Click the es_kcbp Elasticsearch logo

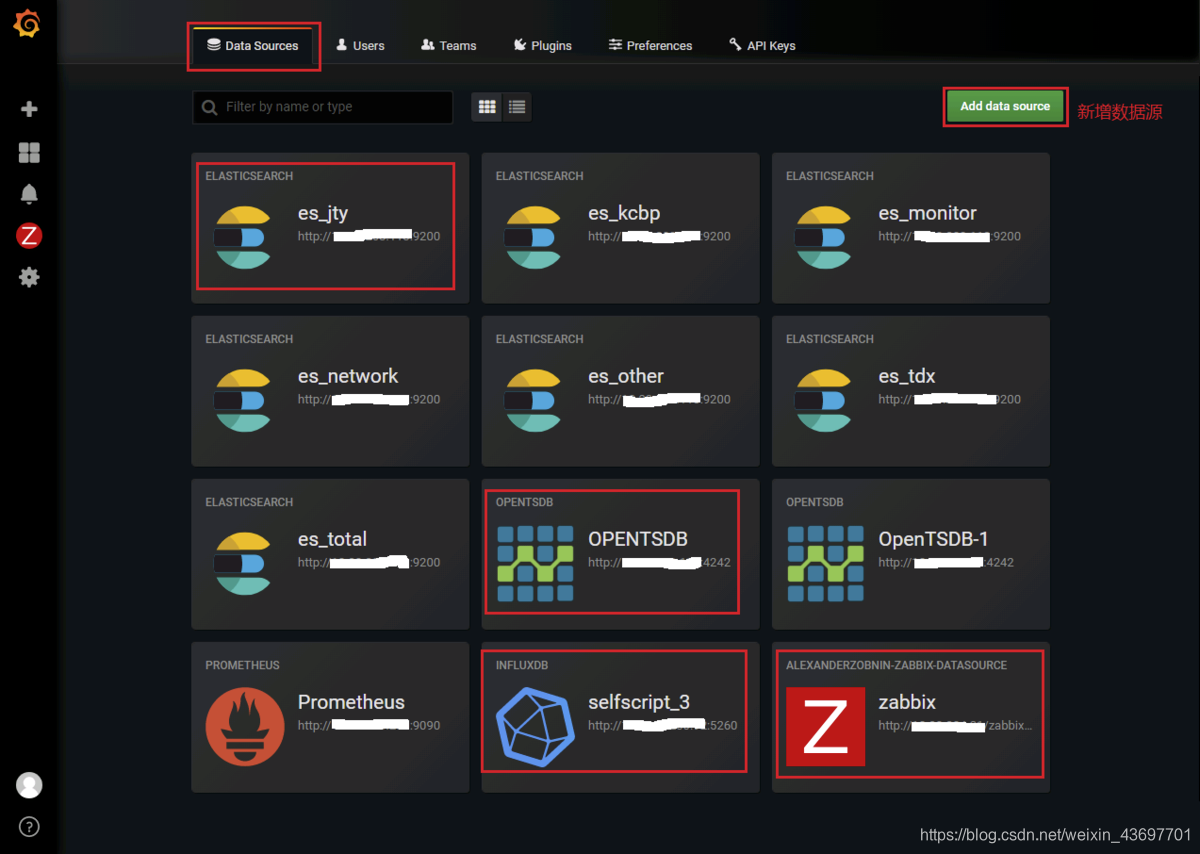tap(532, 238)
